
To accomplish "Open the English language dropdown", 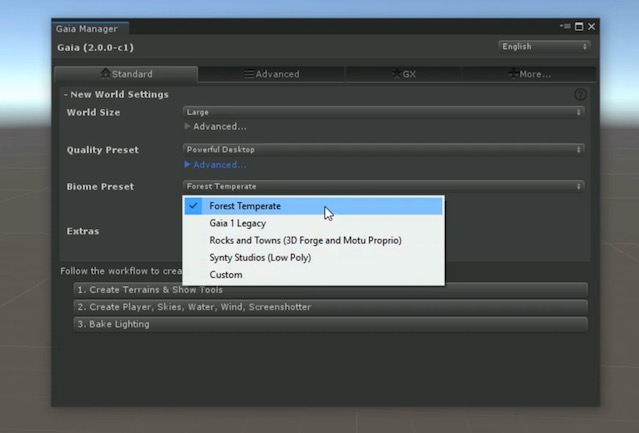I will 544,46.
